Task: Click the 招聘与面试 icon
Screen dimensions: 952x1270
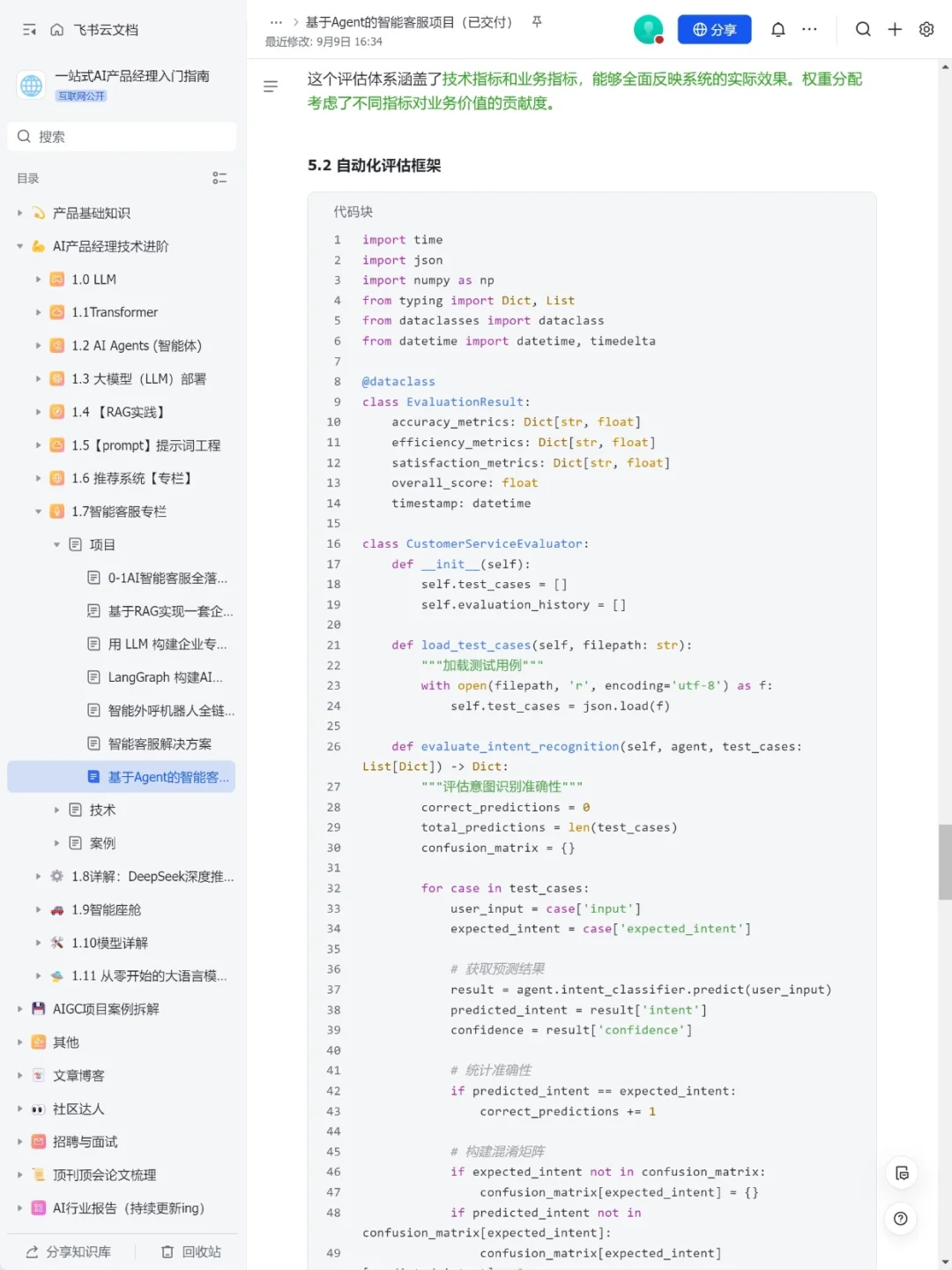Action: click(38, 1142)
